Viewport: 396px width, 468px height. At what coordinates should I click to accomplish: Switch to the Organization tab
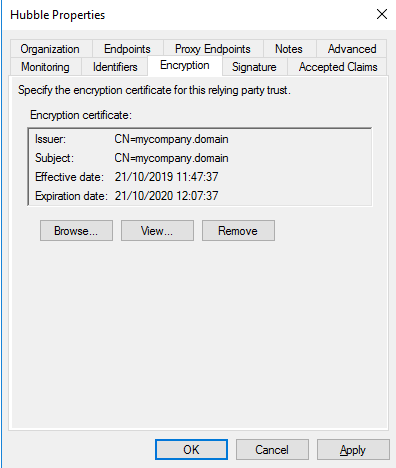(51, 49)
